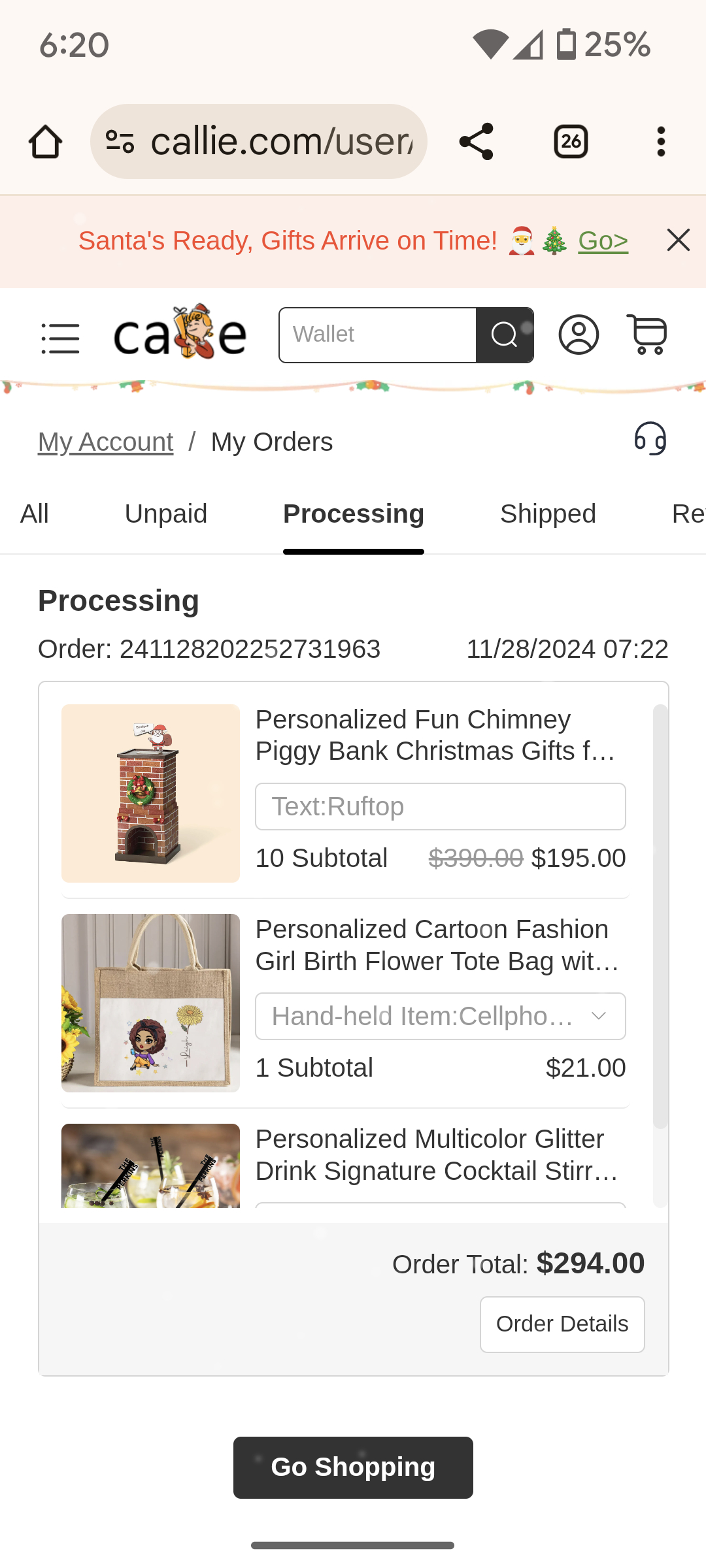Click the Wallet search input field

[378, 335]
